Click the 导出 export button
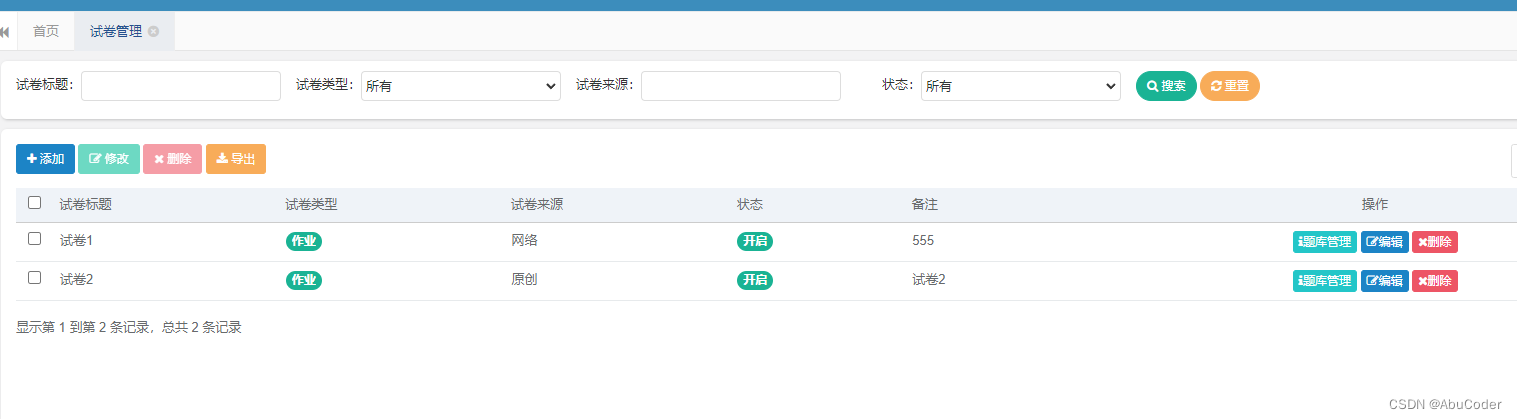 (x=236, y=159)
